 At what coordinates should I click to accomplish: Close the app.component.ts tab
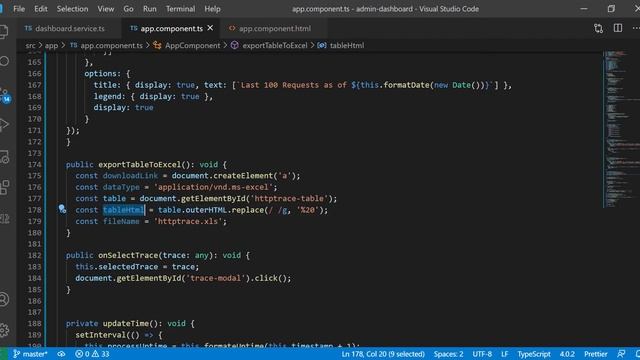pos(210,28)
